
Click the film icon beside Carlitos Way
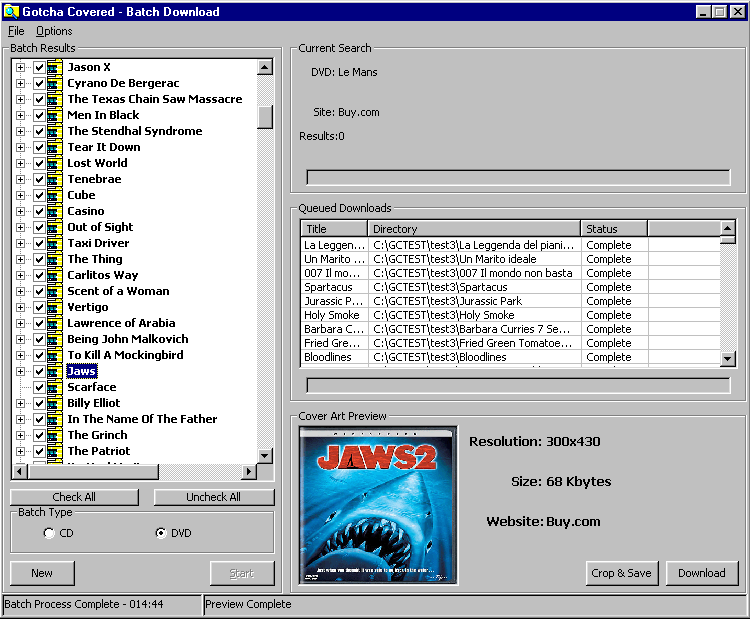(55, 276)
